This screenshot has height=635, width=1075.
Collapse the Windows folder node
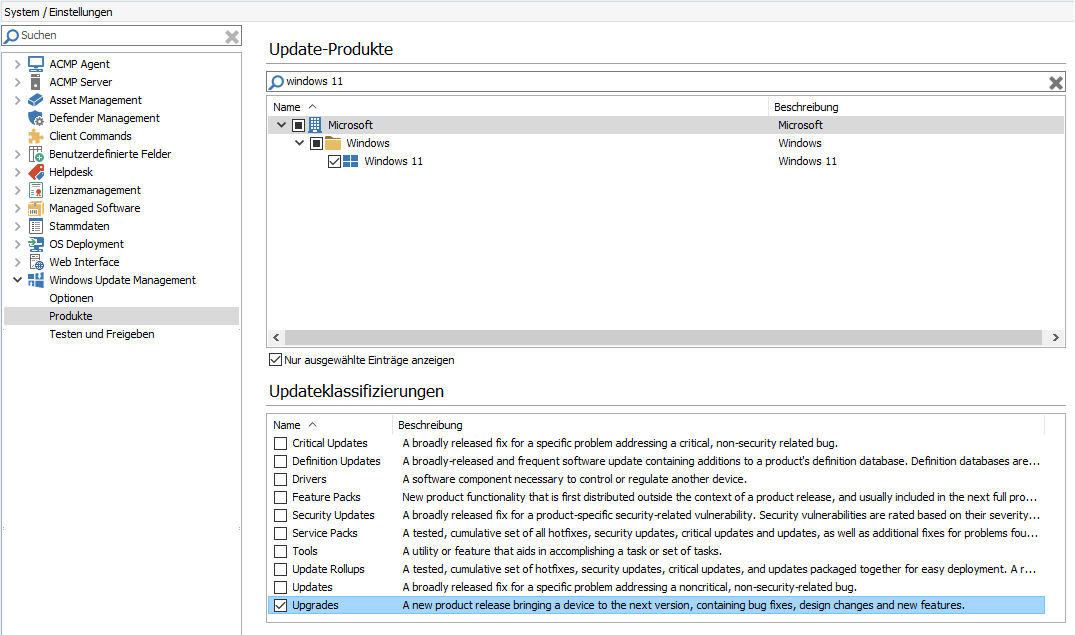pyautogui.click(x=299, y=143)
